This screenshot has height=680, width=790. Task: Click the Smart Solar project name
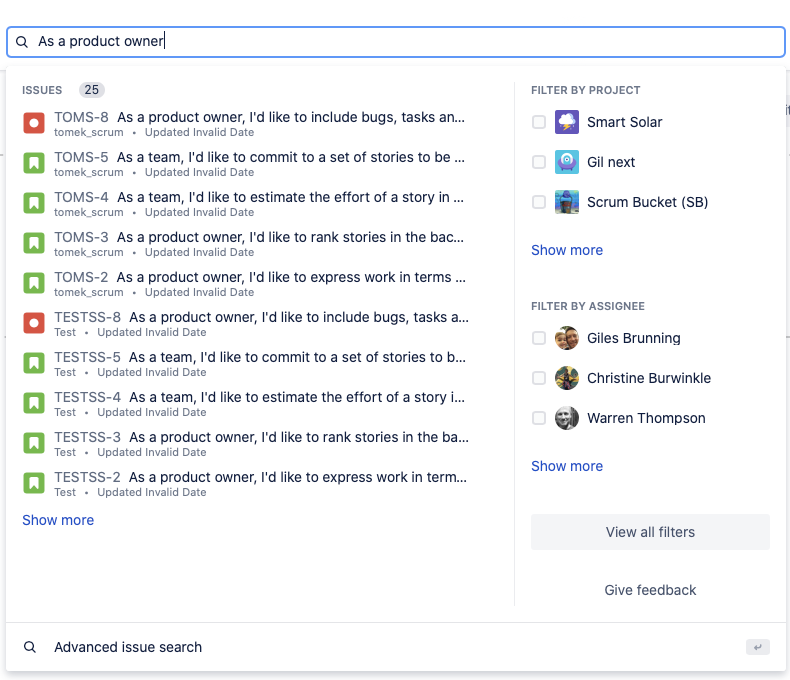click(x=624, y=122)
